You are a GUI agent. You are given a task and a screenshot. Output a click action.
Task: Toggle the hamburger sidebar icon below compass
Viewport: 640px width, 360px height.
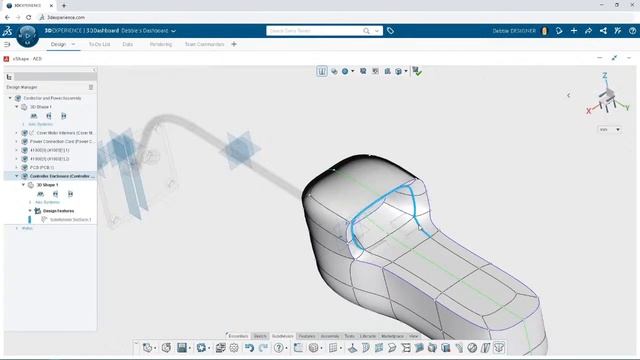(x=7, y=44)
